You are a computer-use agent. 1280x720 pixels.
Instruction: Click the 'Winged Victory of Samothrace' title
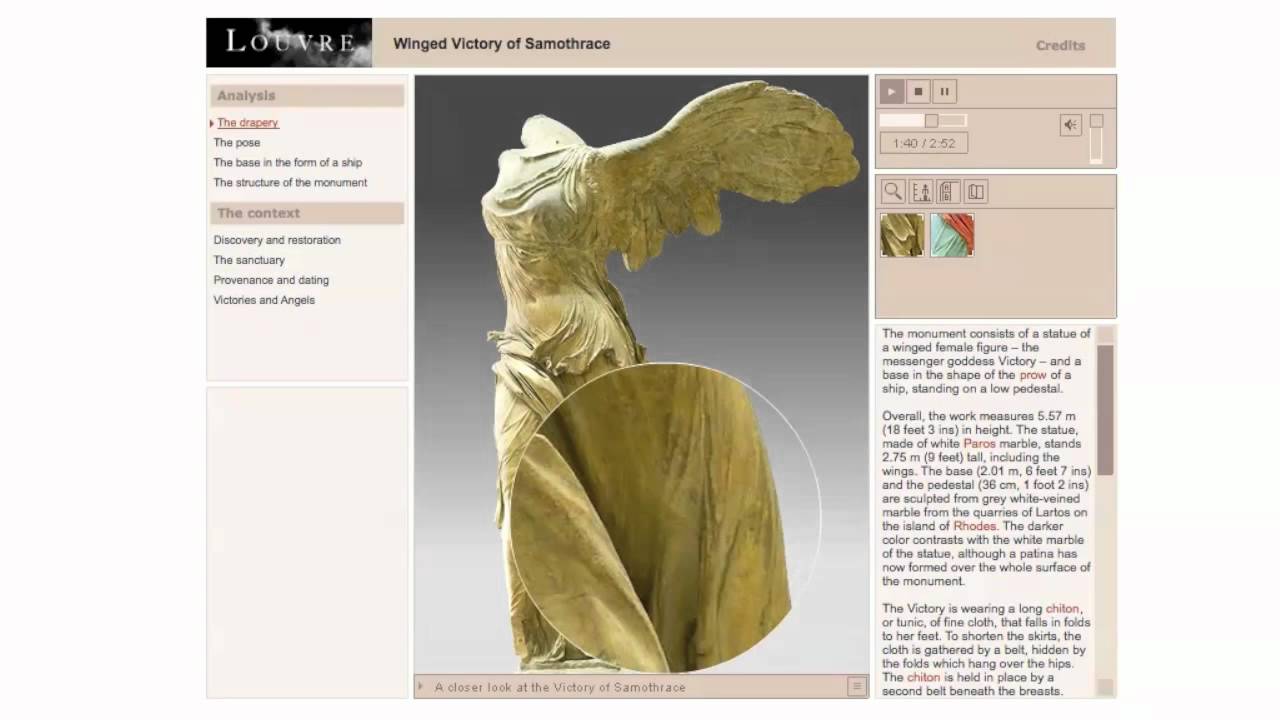tap(501, 44)
